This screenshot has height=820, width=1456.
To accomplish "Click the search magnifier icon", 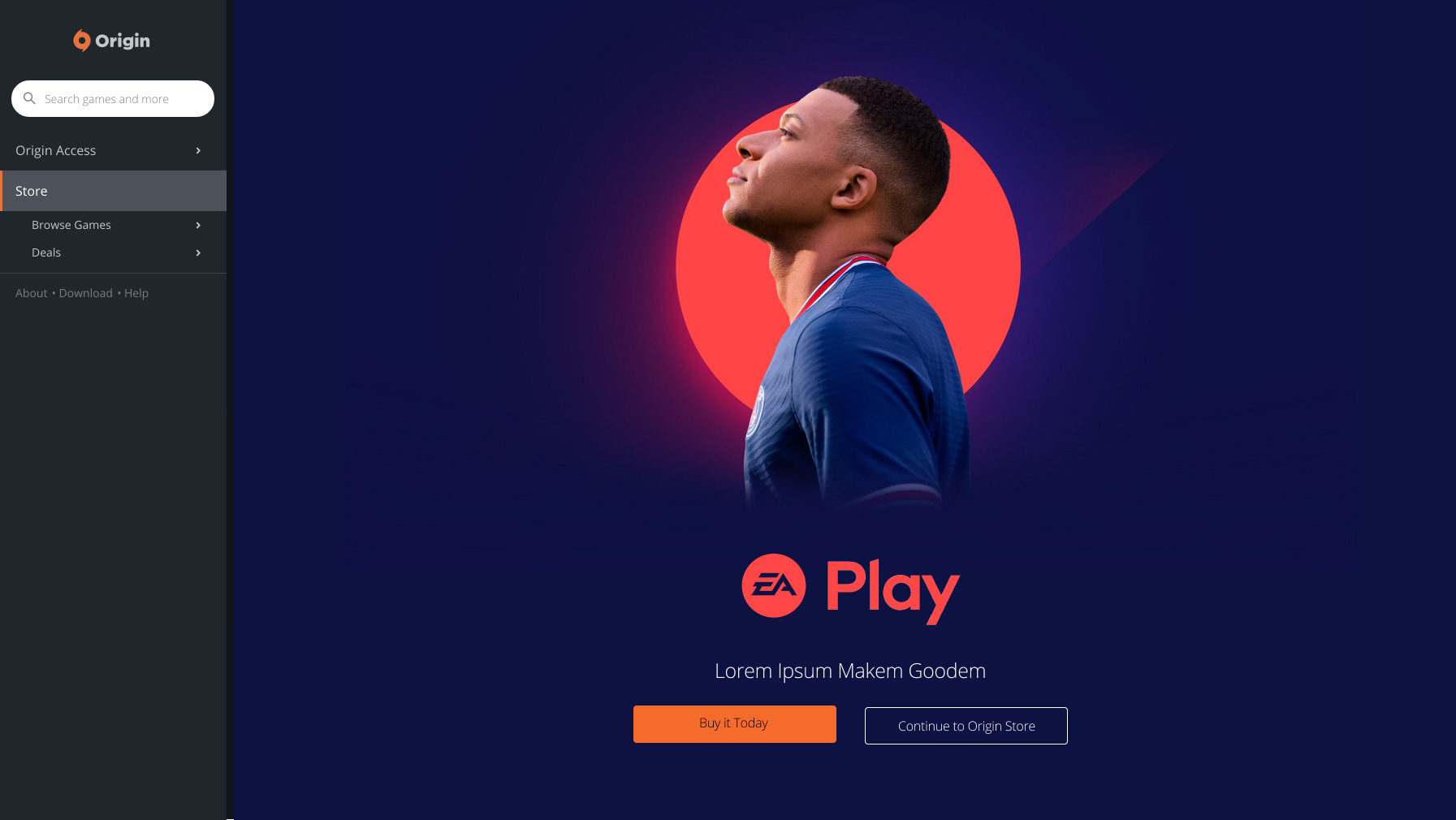I will pos(29,98).
